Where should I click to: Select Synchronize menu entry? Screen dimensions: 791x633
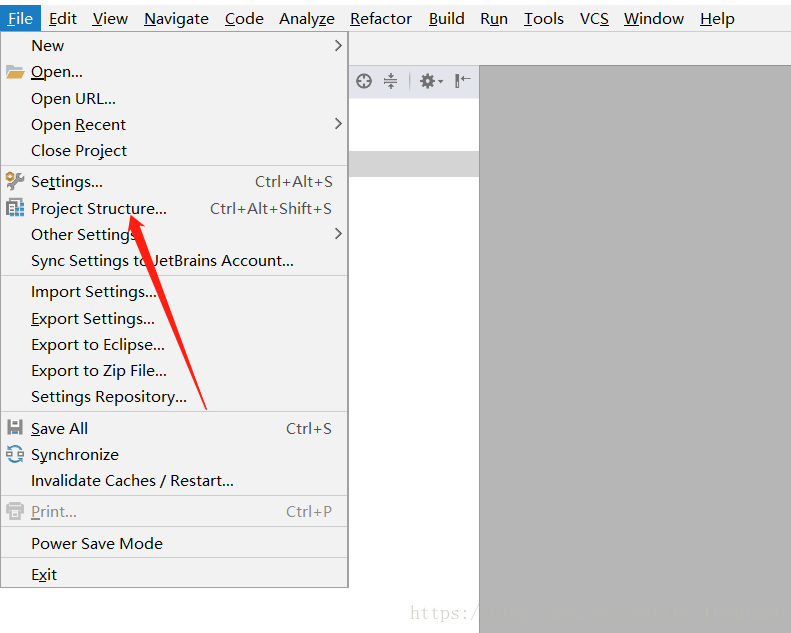[x=174, y=454]
